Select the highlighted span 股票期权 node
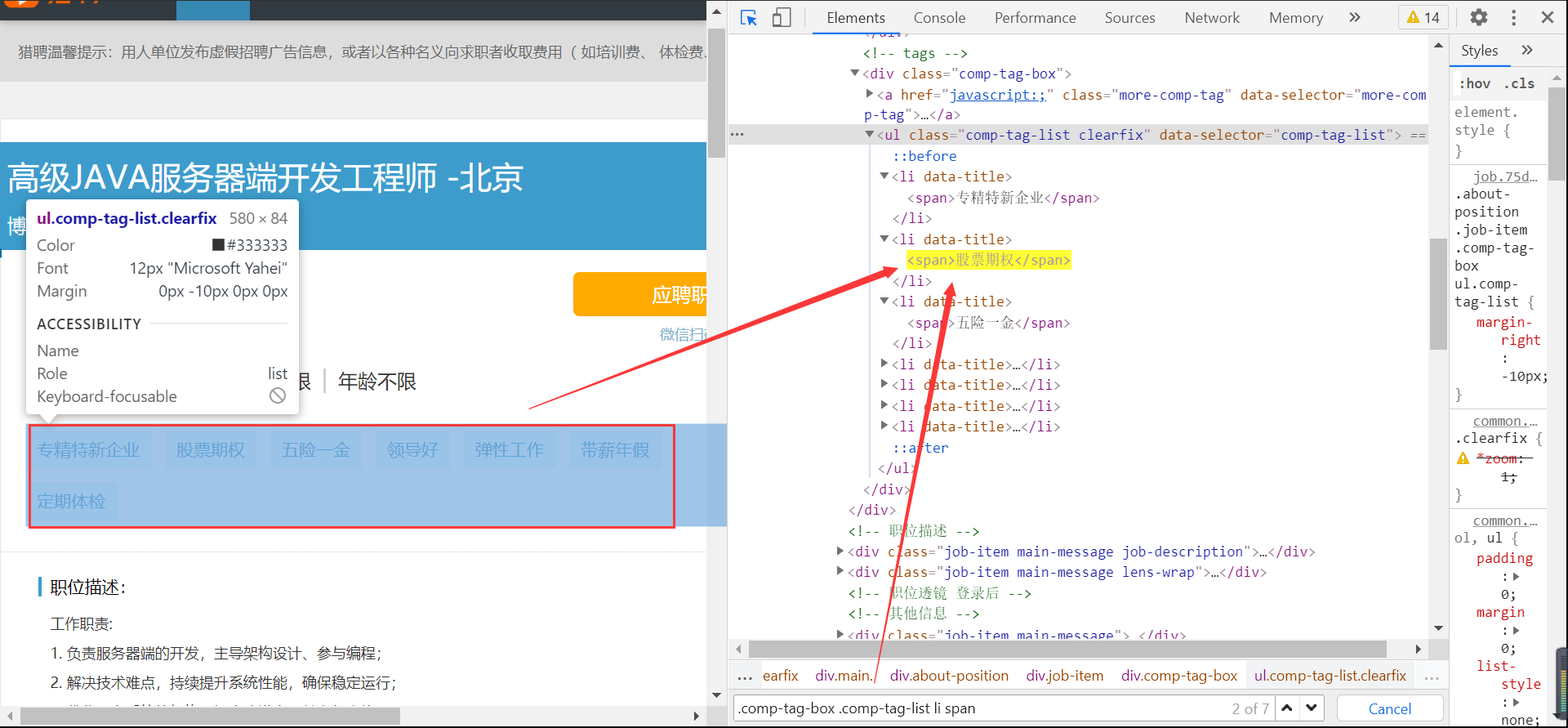Viewport: 1568px width, 728px height. [x=988, y=260]
